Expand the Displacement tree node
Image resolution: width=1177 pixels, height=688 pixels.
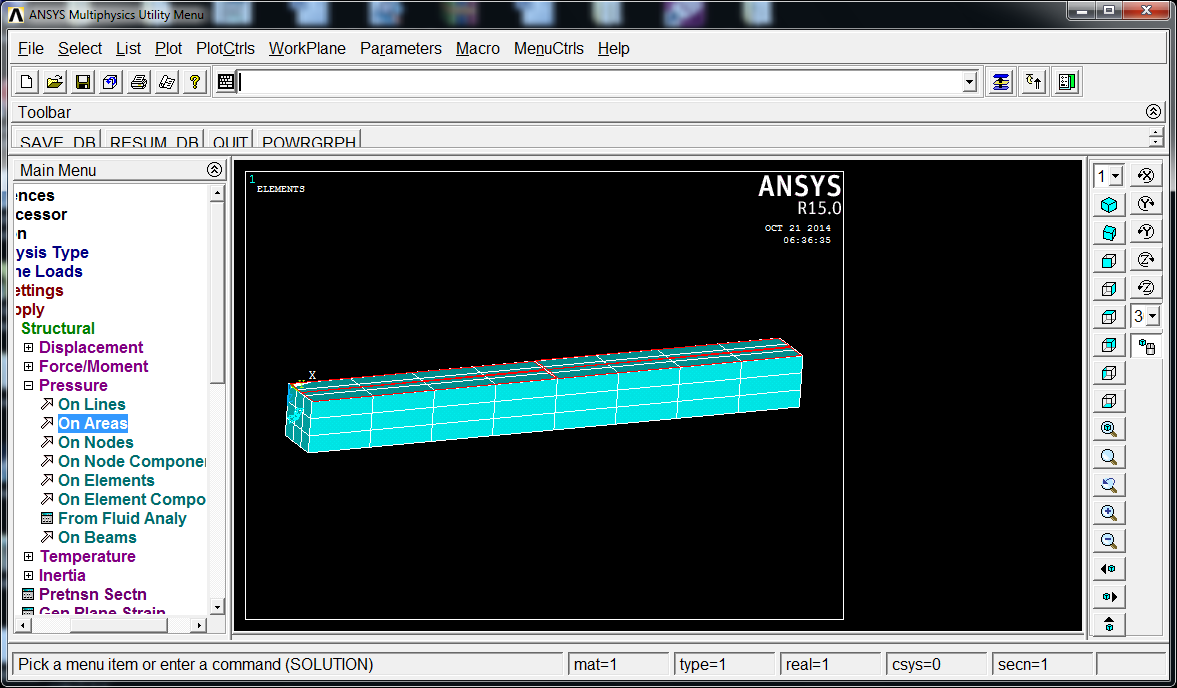coord(29,347)
